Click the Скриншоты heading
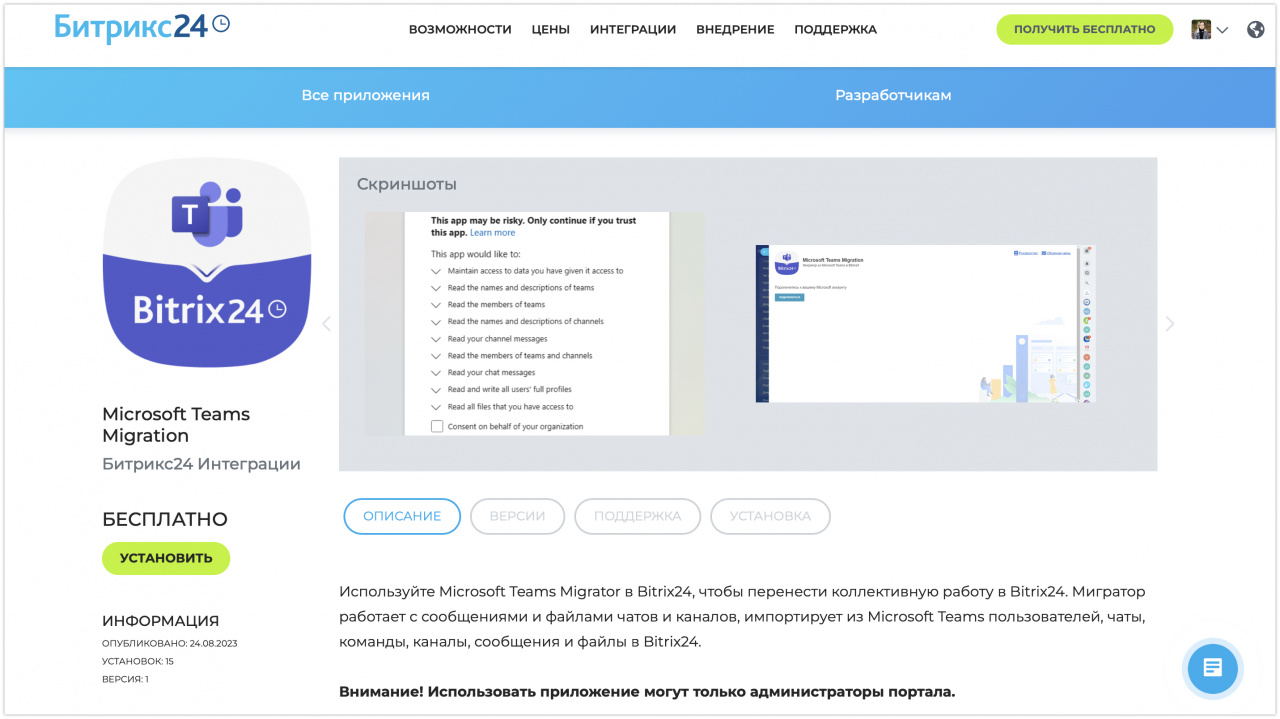 [x=407, y=185]
